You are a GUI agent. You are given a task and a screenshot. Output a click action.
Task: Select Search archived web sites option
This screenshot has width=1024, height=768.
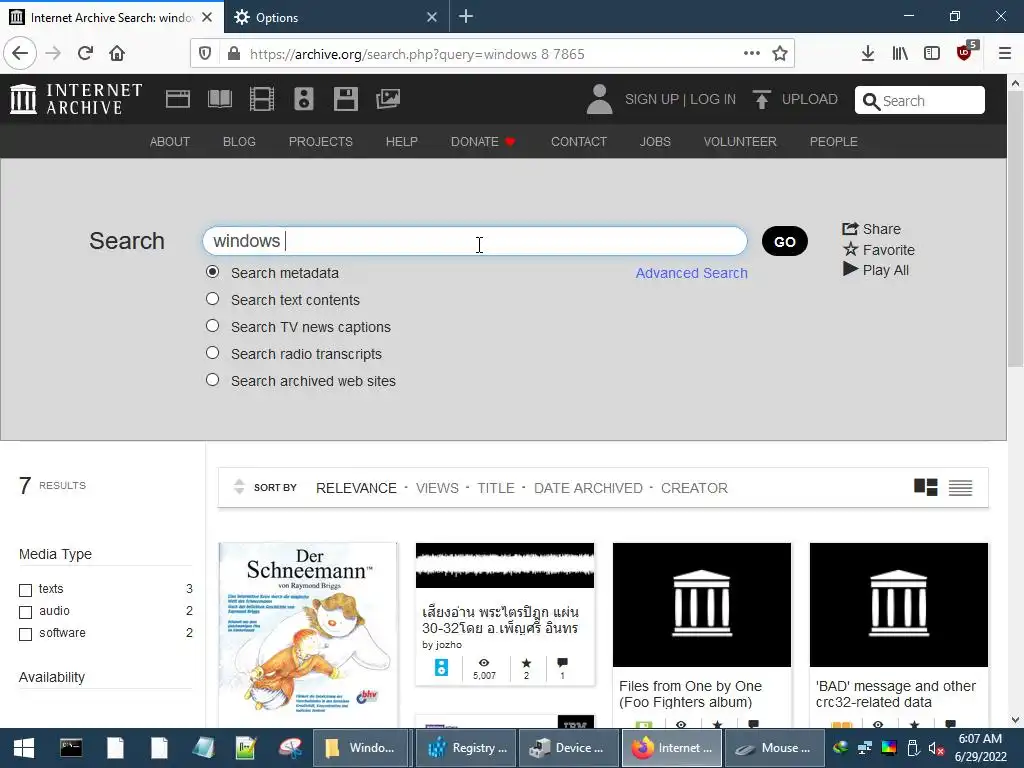212,379
